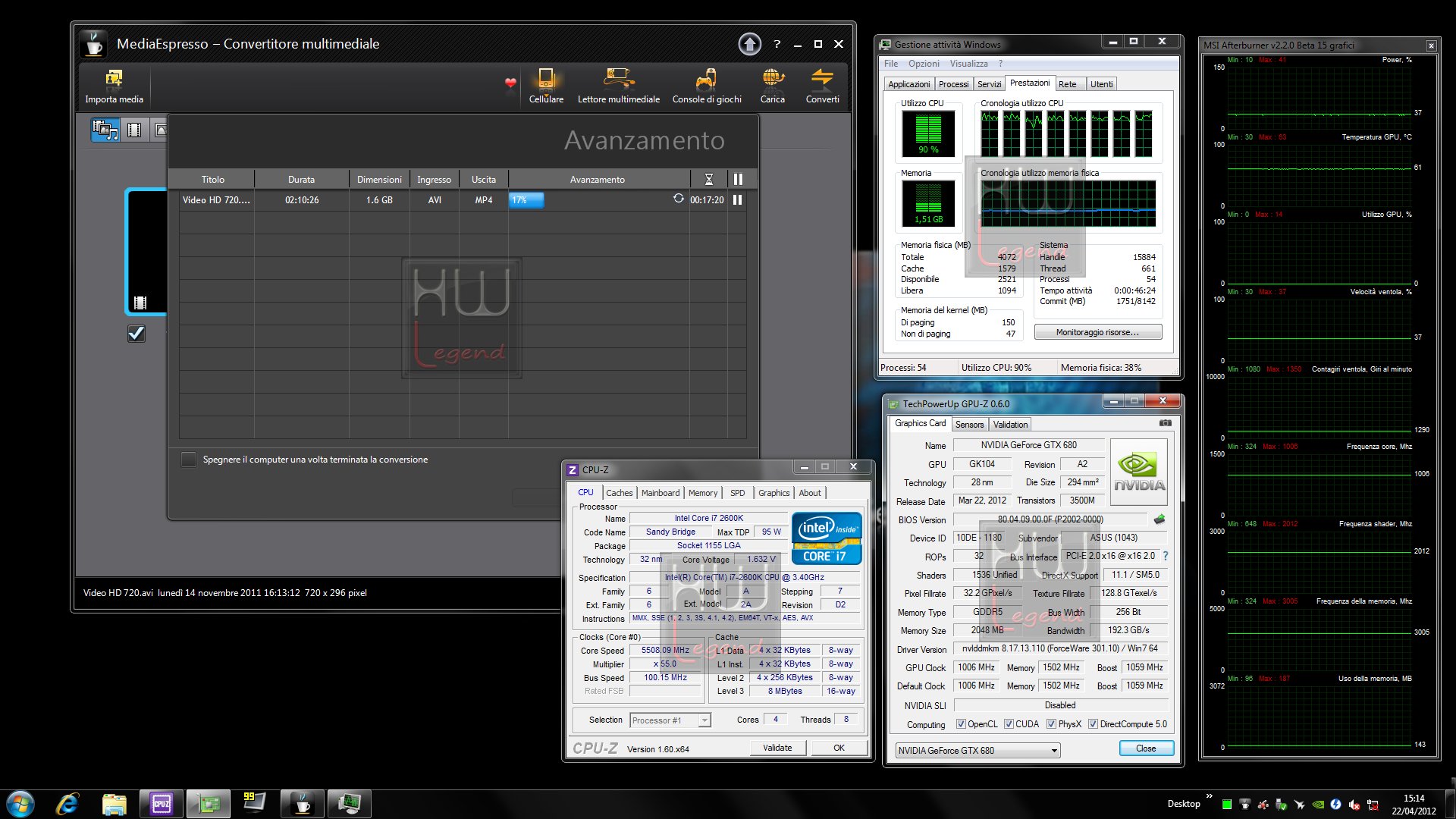Screen dimensions: 1456x819
Task: Click the Video HD 720 title cell
Action: 216,200
